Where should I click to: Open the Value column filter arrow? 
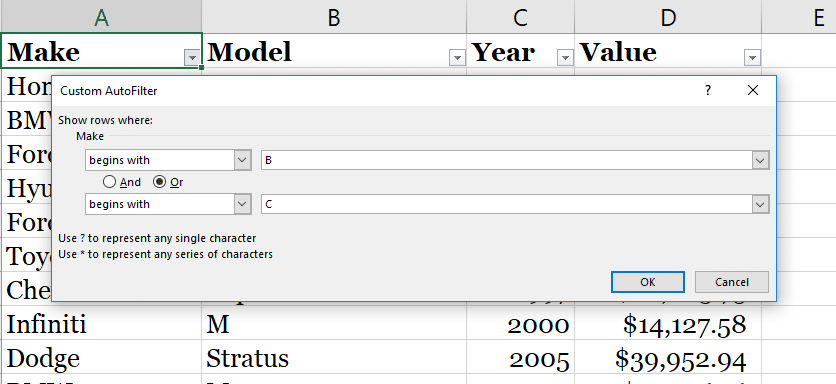752,58
